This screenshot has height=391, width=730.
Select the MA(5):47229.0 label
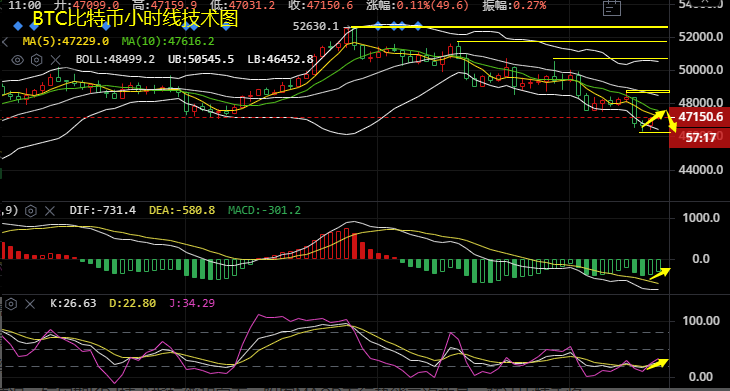coord(66,41)
